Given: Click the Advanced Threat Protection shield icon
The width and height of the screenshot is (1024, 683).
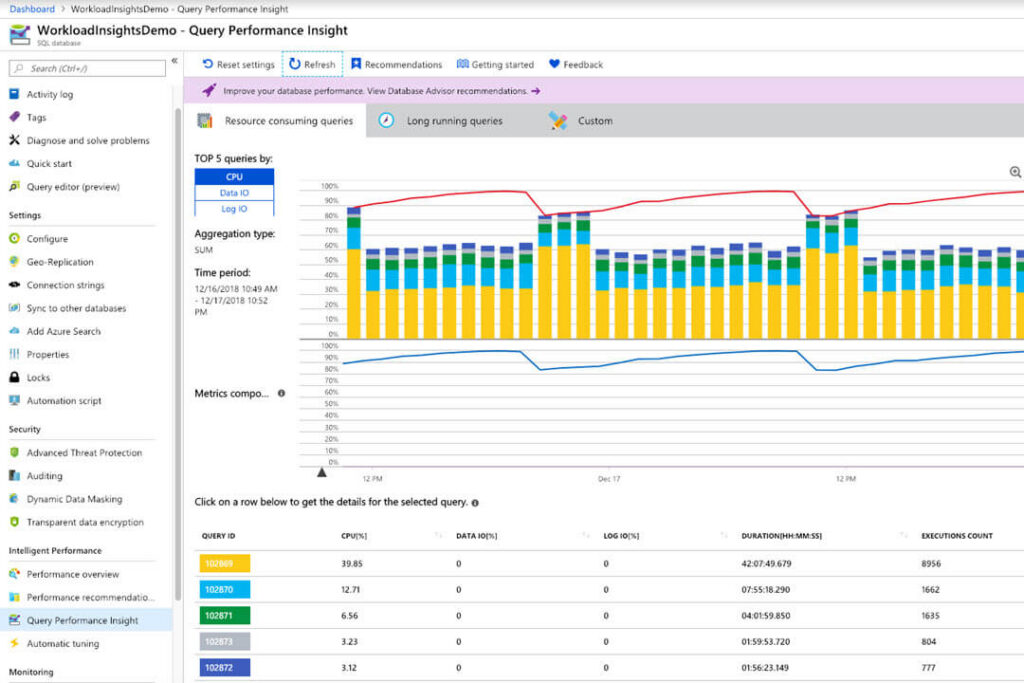Looking at the screenshot, I should [x=14, y=452].
